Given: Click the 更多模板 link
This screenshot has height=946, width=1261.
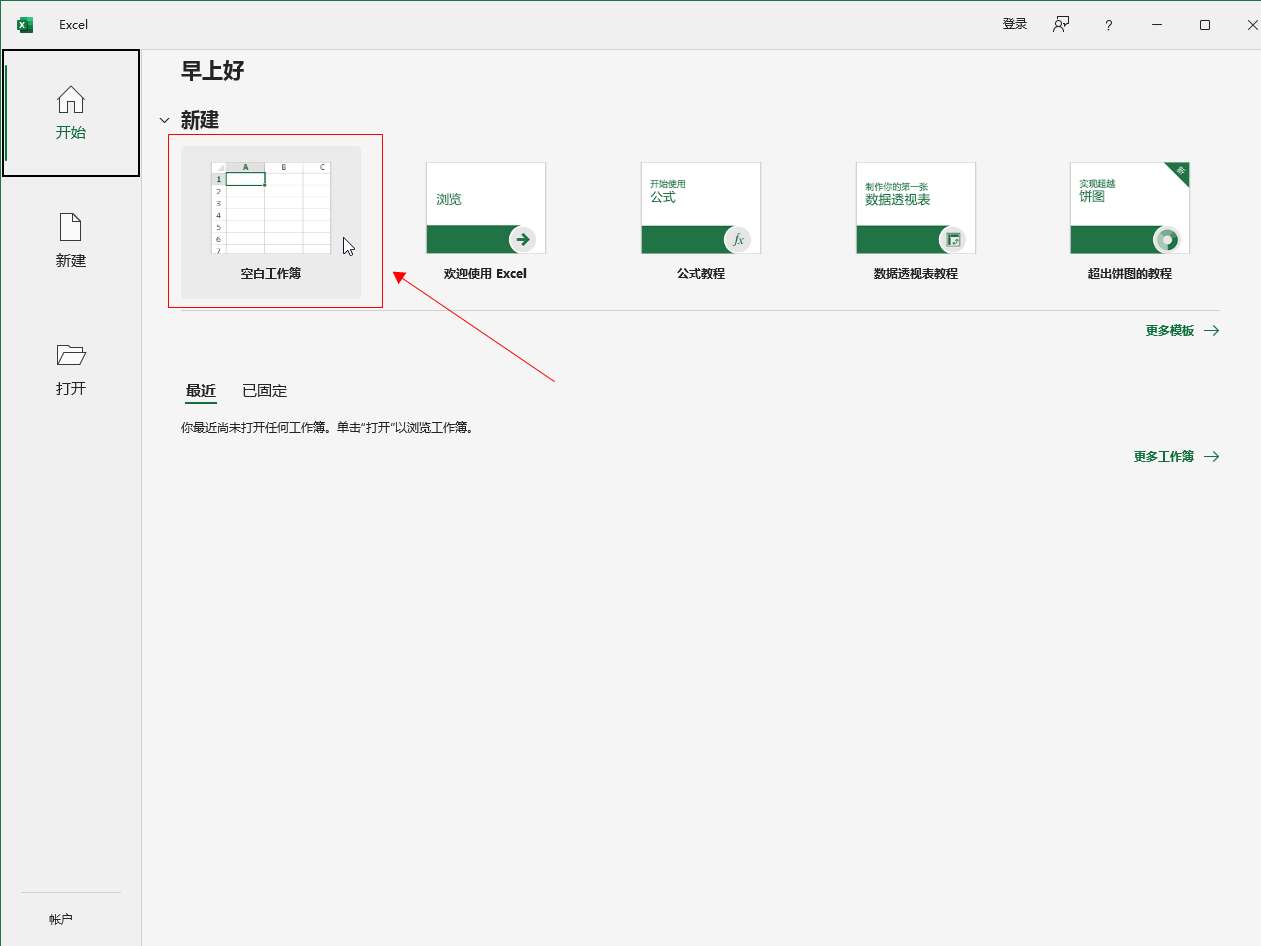Looking at the screenshot, I should click(1182, 330).
